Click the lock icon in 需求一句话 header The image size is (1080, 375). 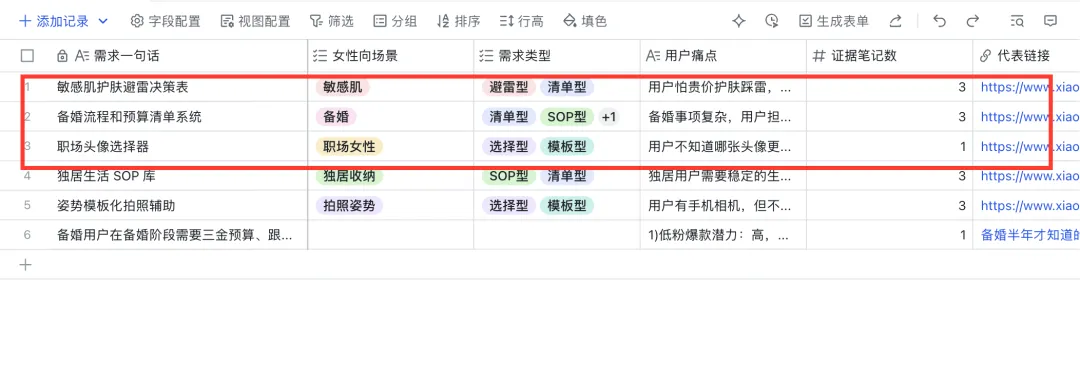click(x=62, y=56)
